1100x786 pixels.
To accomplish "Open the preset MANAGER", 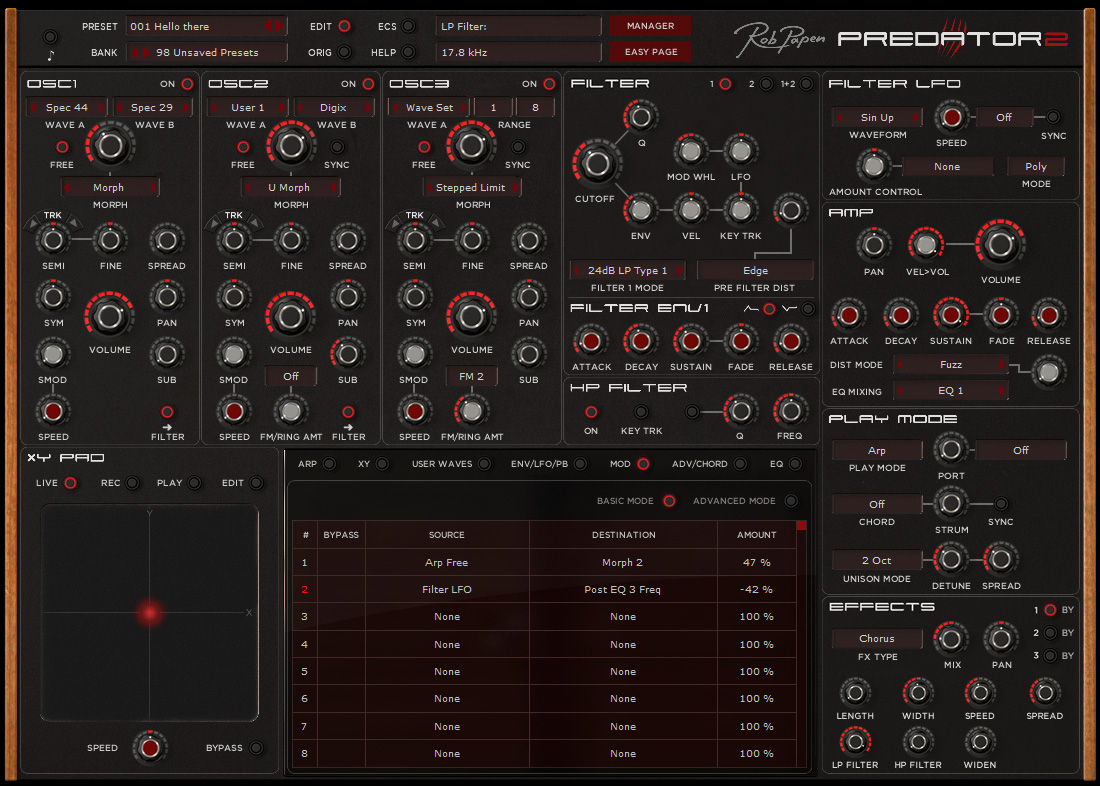I will click(x=649, y=25).
